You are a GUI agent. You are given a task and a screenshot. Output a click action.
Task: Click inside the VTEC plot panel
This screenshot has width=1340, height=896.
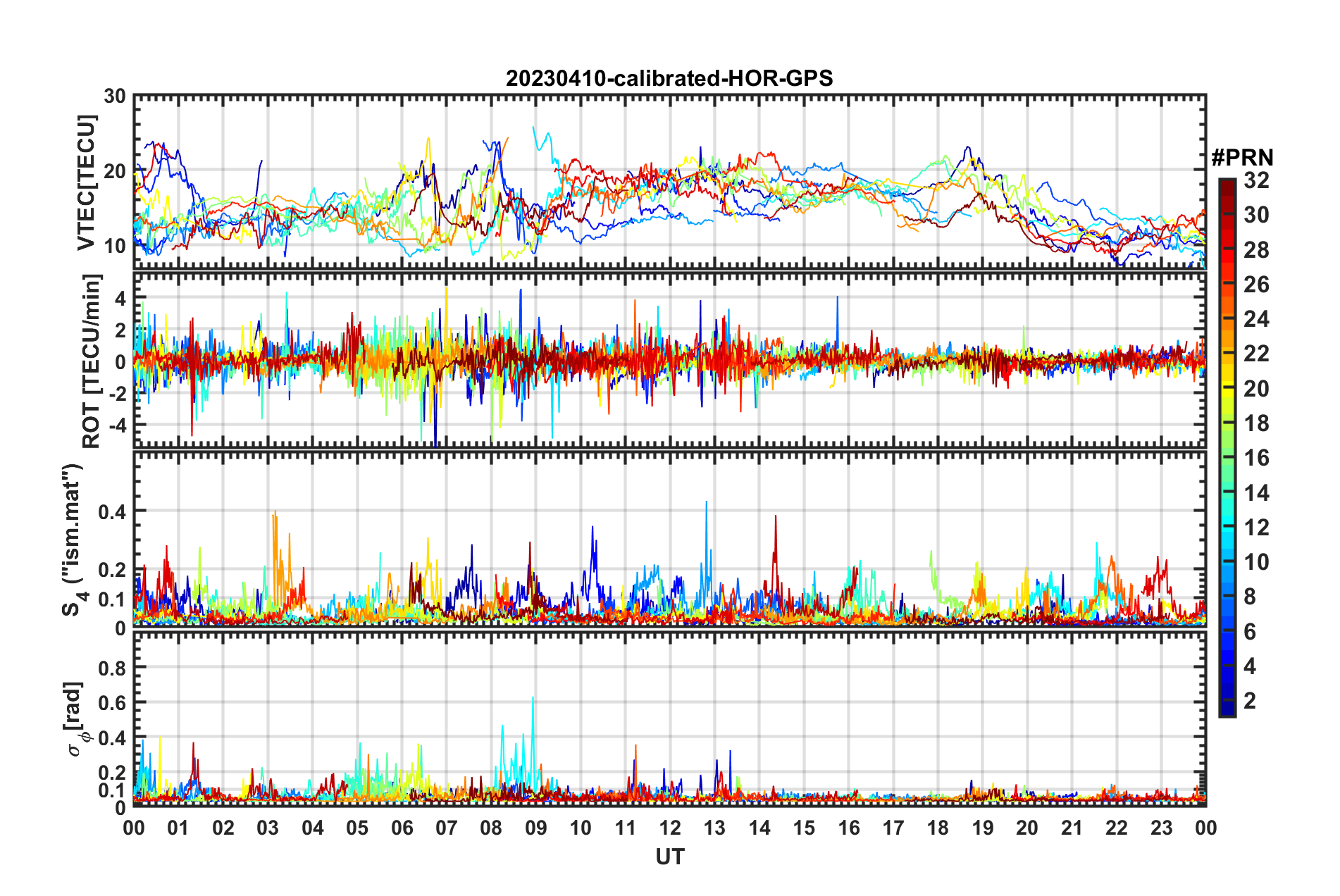click(670, 182)
